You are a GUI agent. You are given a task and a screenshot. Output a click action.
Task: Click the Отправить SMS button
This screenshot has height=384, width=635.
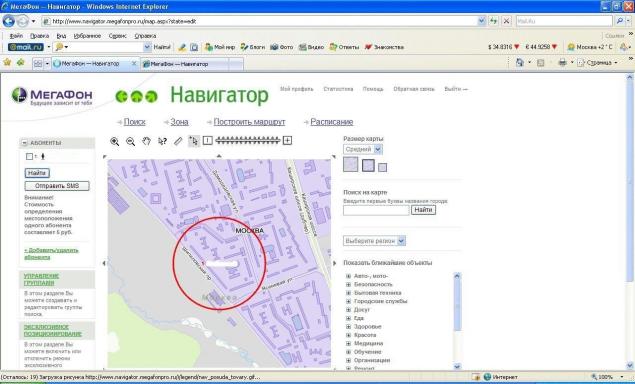point(57,186)
